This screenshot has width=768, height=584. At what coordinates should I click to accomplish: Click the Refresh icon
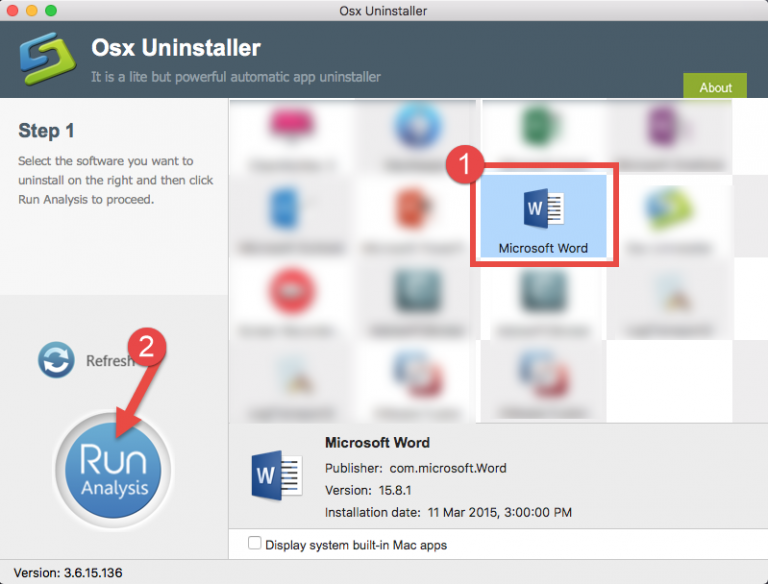[56, 360]
